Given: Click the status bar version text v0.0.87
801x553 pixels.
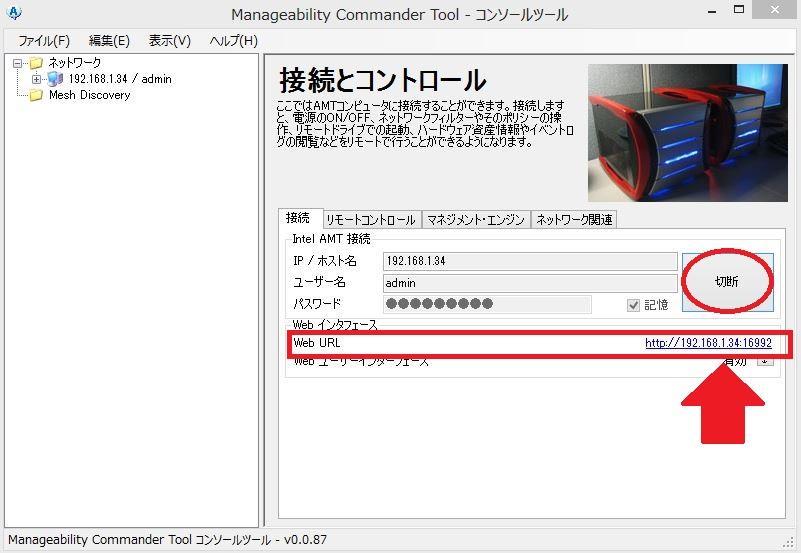Looking at the screenshot, I should [x=305, y=540].
